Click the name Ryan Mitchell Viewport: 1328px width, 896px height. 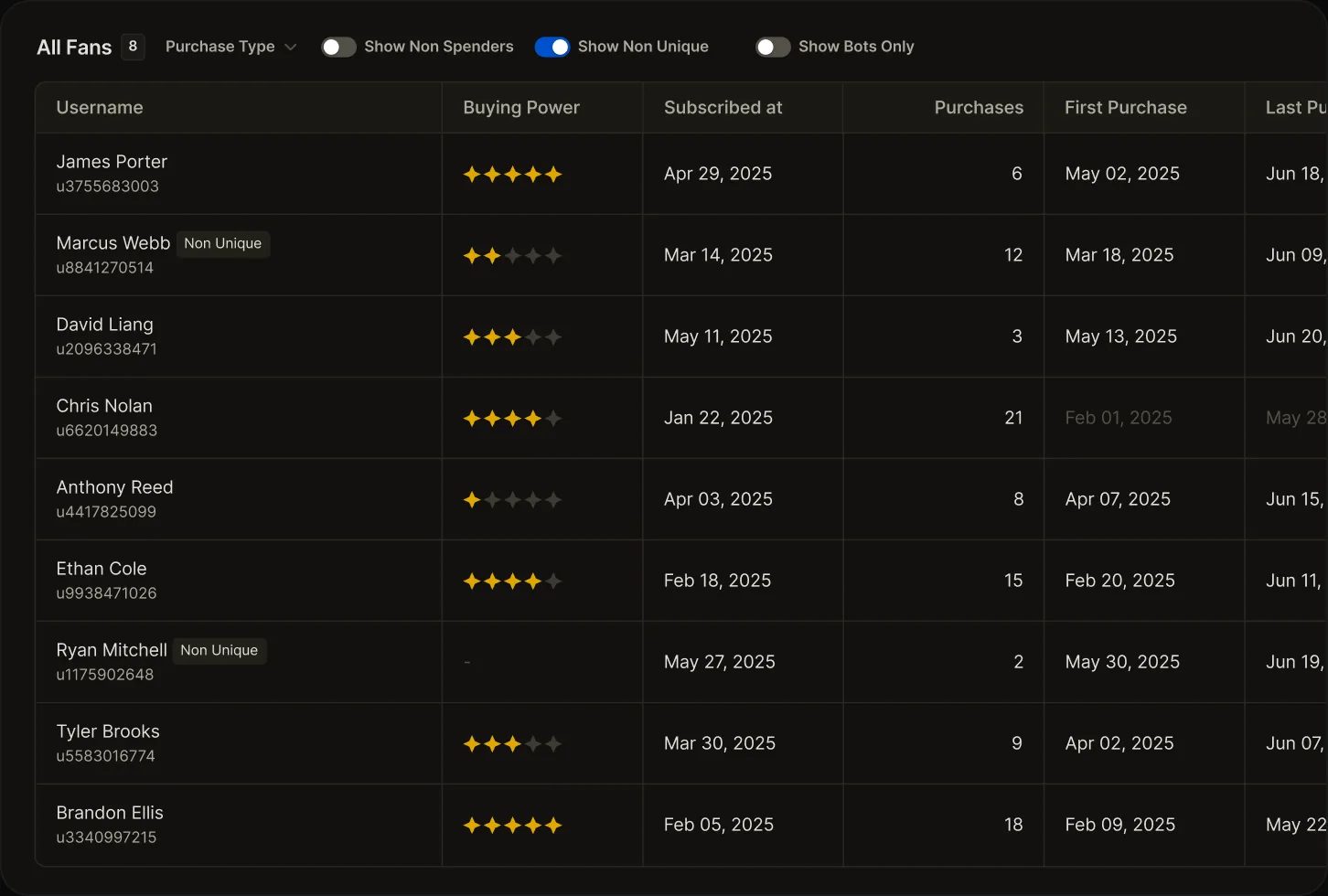112,650
